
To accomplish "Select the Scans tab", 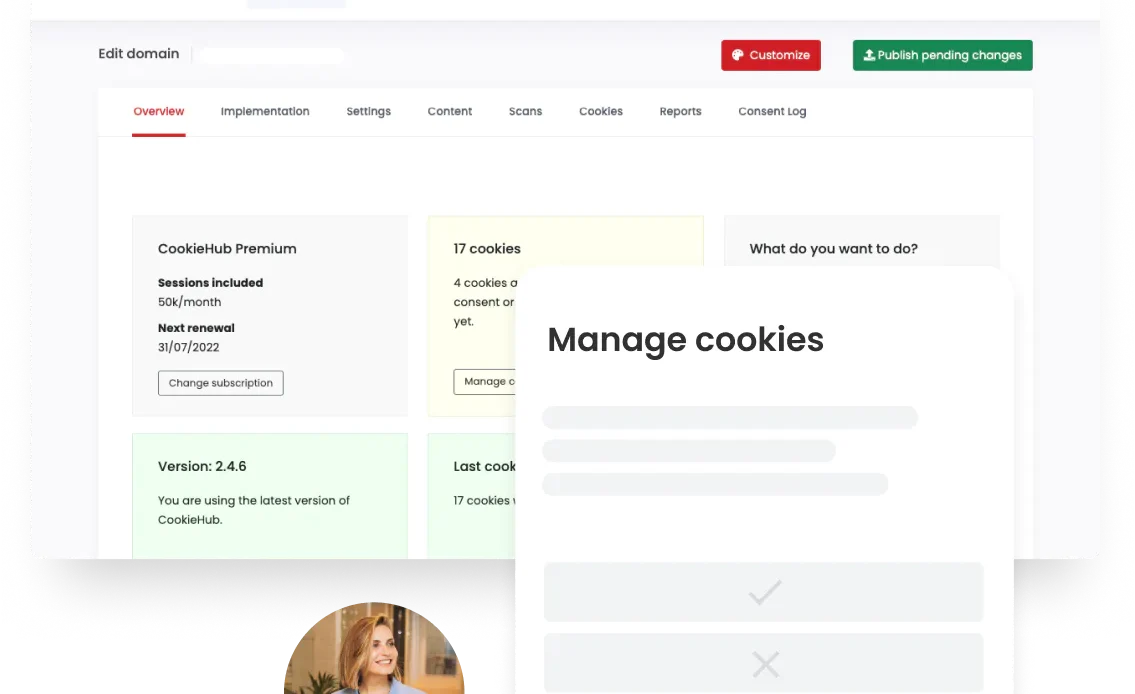I will tap(526, 111).
